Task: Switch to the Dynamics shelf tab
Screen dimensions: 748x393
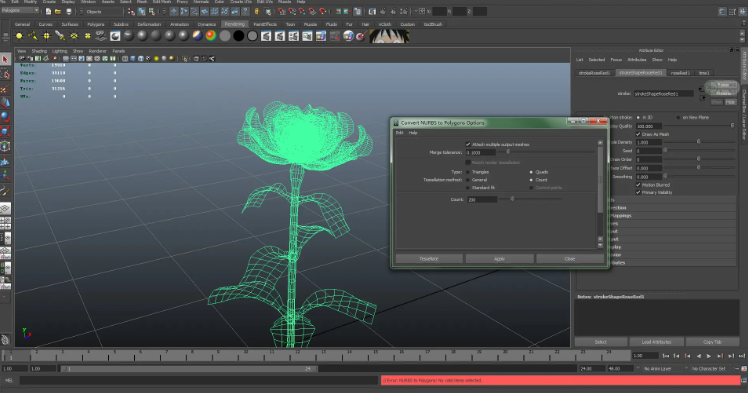Action: pyautogui.click(x=207, y=24)
